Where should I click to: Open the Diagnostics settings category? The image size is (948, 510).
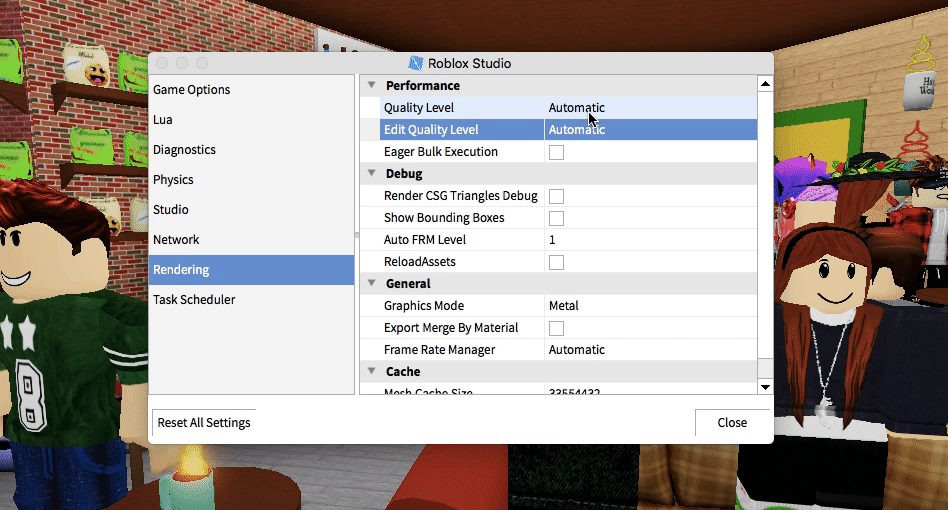coord(252,150)
